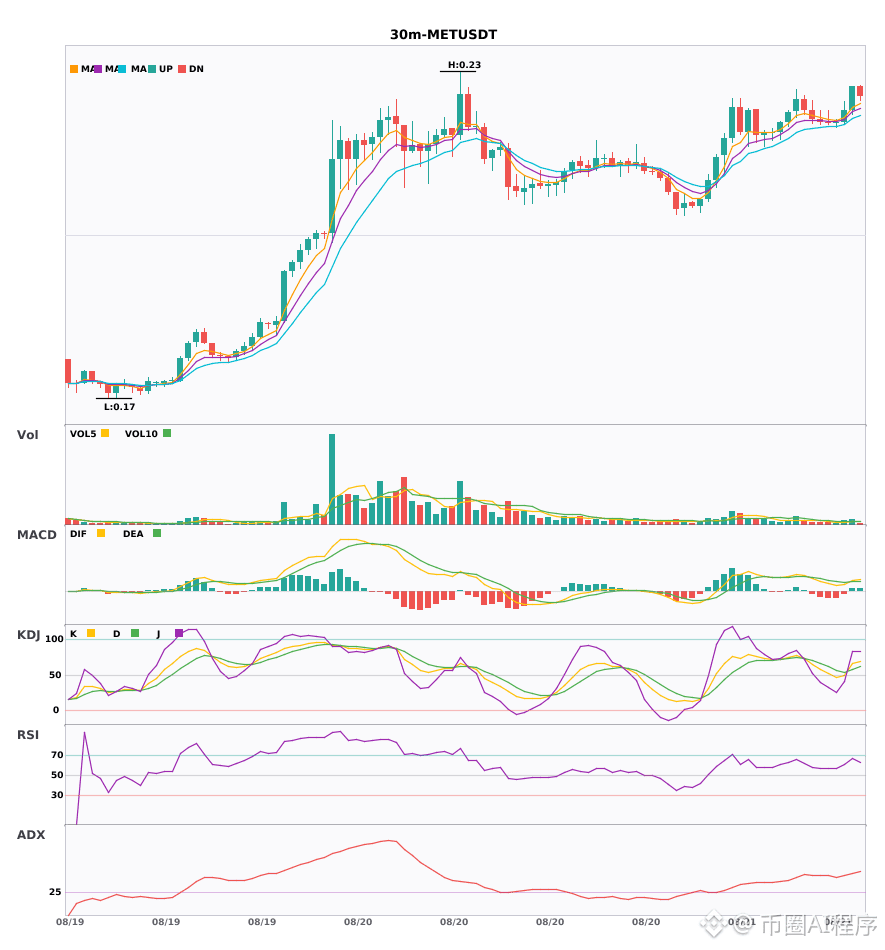
Task: Click the orange MA legend swatch
Action: (x=74, y=69)
